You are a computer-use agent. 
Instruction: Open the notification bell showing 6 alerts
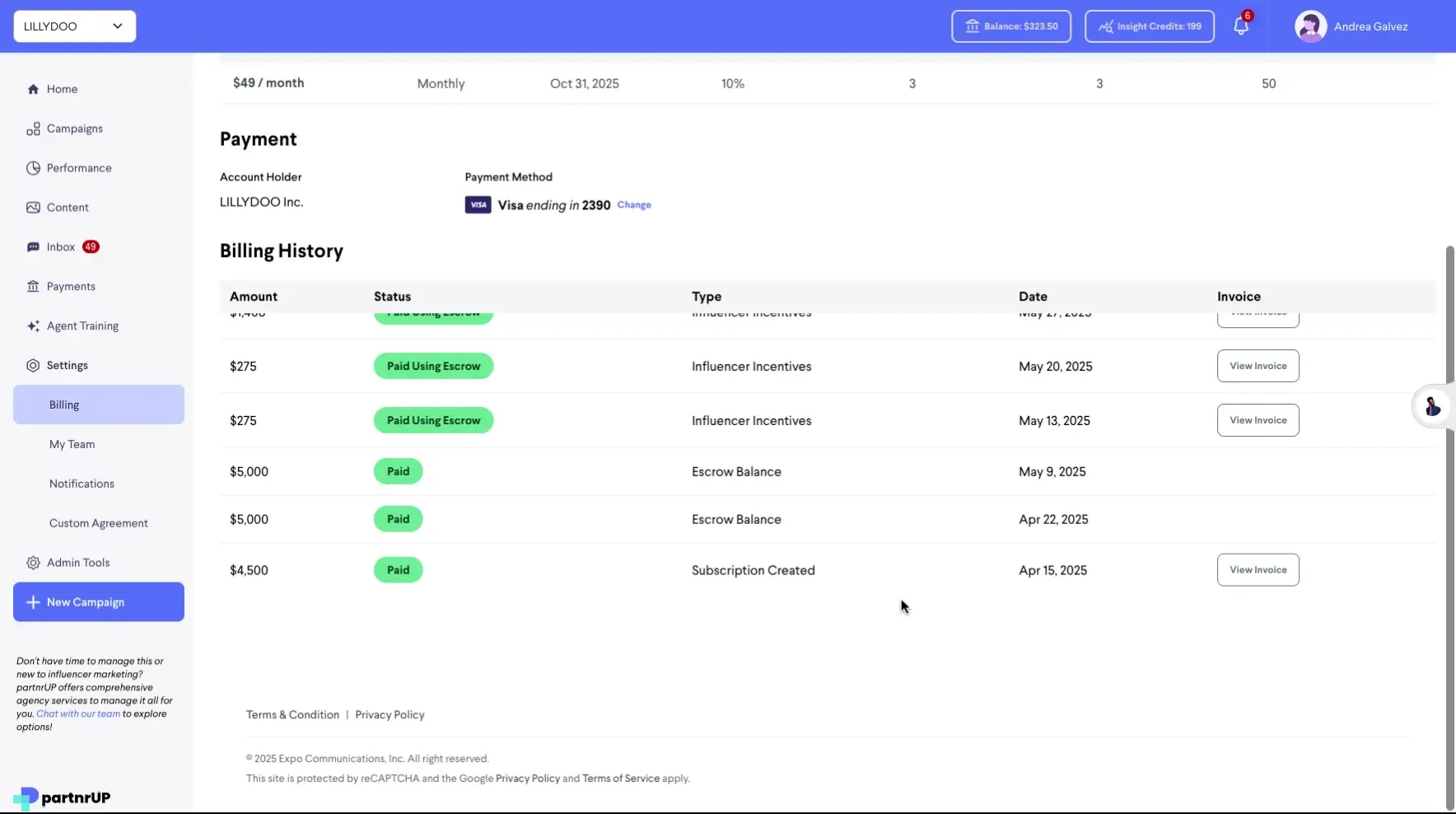coord(1240,26)
